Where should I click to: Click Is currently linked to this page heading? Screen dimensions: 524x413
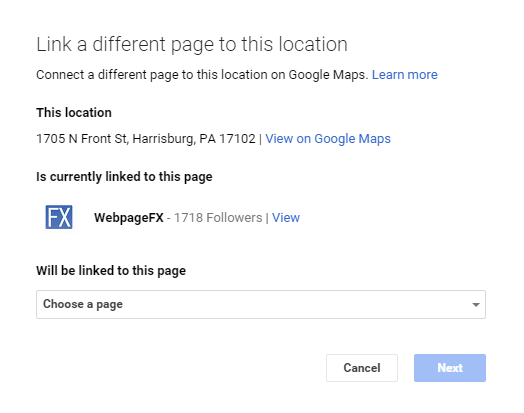(124, 177)
